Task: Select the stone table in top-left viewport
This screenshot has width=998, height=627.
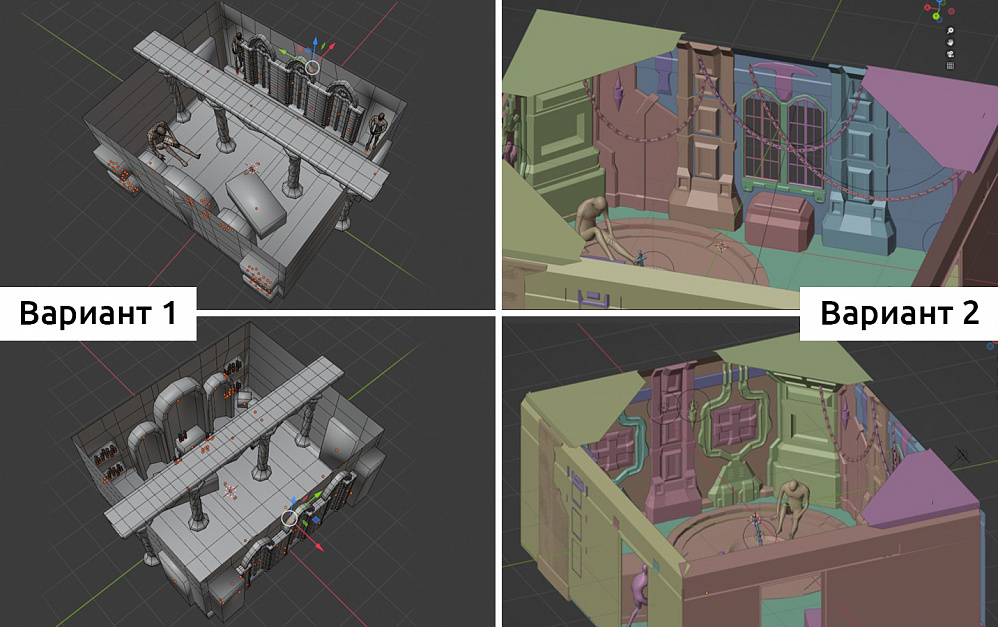Action: (255, 204)
